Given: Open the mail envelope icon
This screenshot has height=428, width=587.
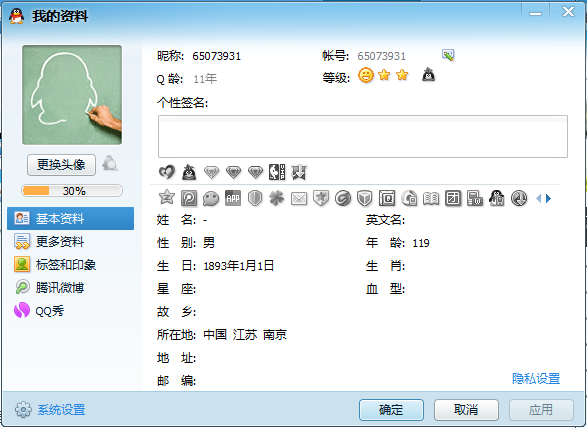Looking at the screenshot, I should point(299,198).
